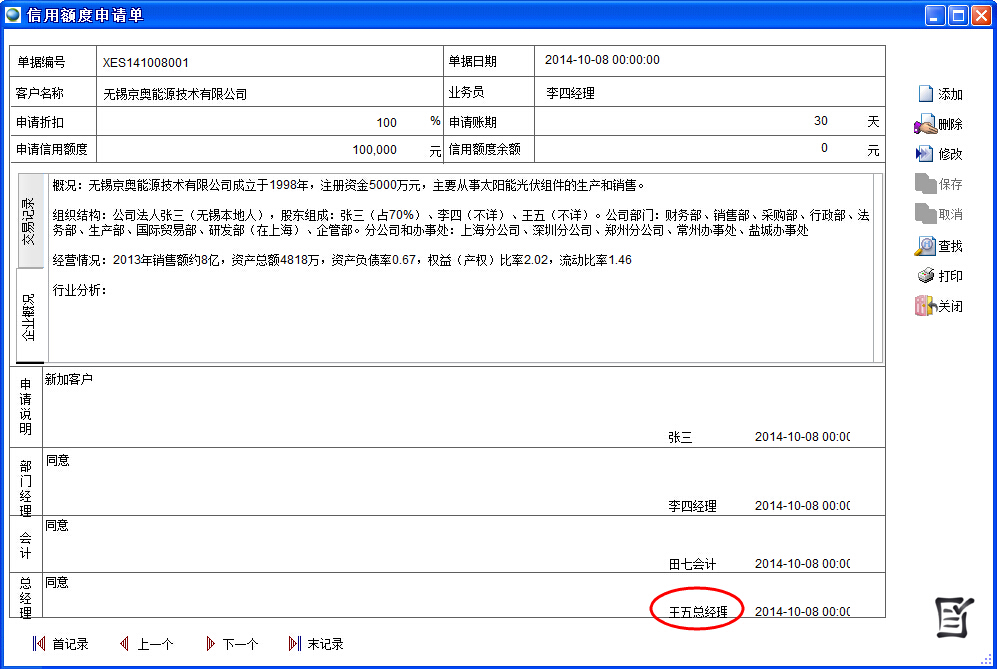997x669 pixels.
Task: Select the 企业概况 vertical tab
Action: (30, 317)
